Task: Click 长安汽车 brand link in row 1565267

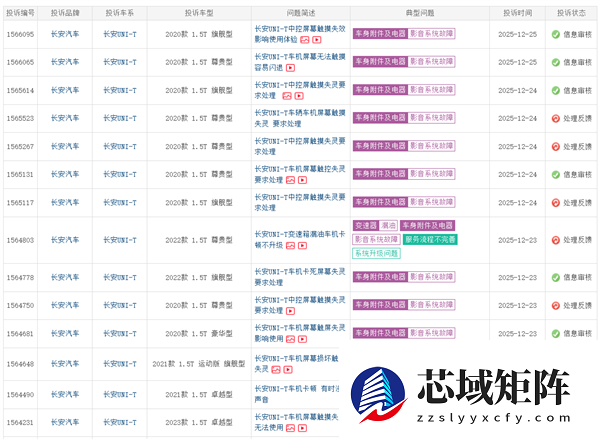Action: click(65, 146)
